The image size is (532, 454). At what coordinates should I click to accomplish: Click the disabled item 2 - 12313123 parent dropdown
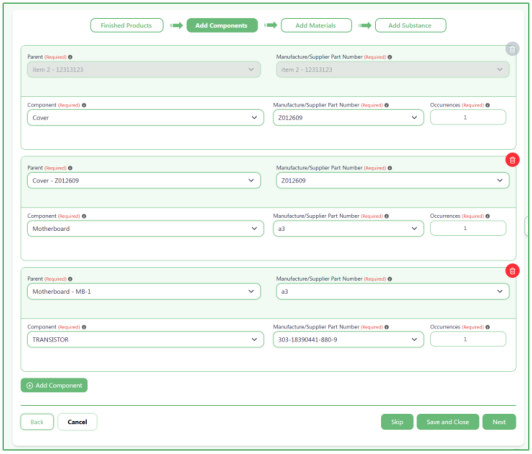144,70
